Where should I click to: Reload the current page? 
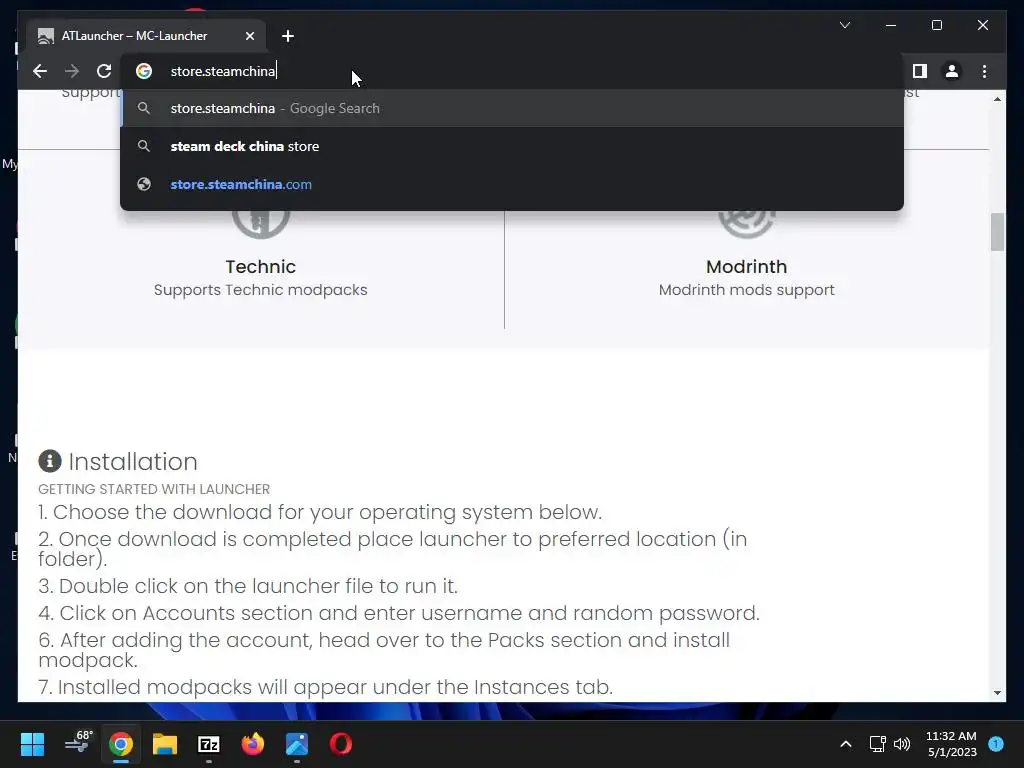point(104,71)
